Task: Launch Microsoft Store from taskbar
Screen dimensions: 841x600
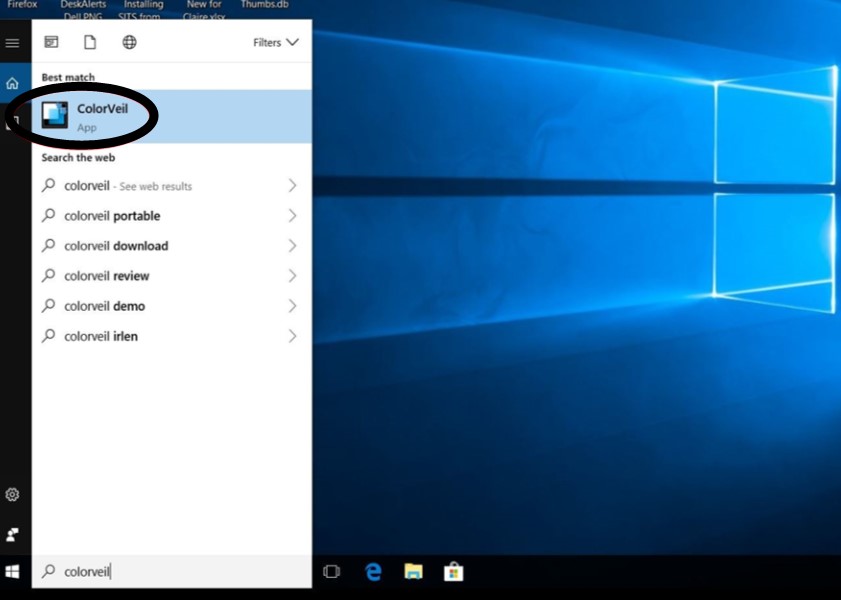Action: [454, 572]
